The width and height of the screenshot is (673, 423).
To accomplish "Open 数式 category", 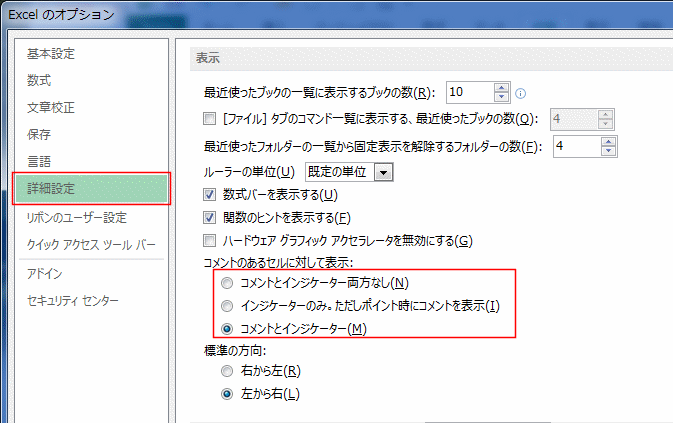I will pos(39,80).
